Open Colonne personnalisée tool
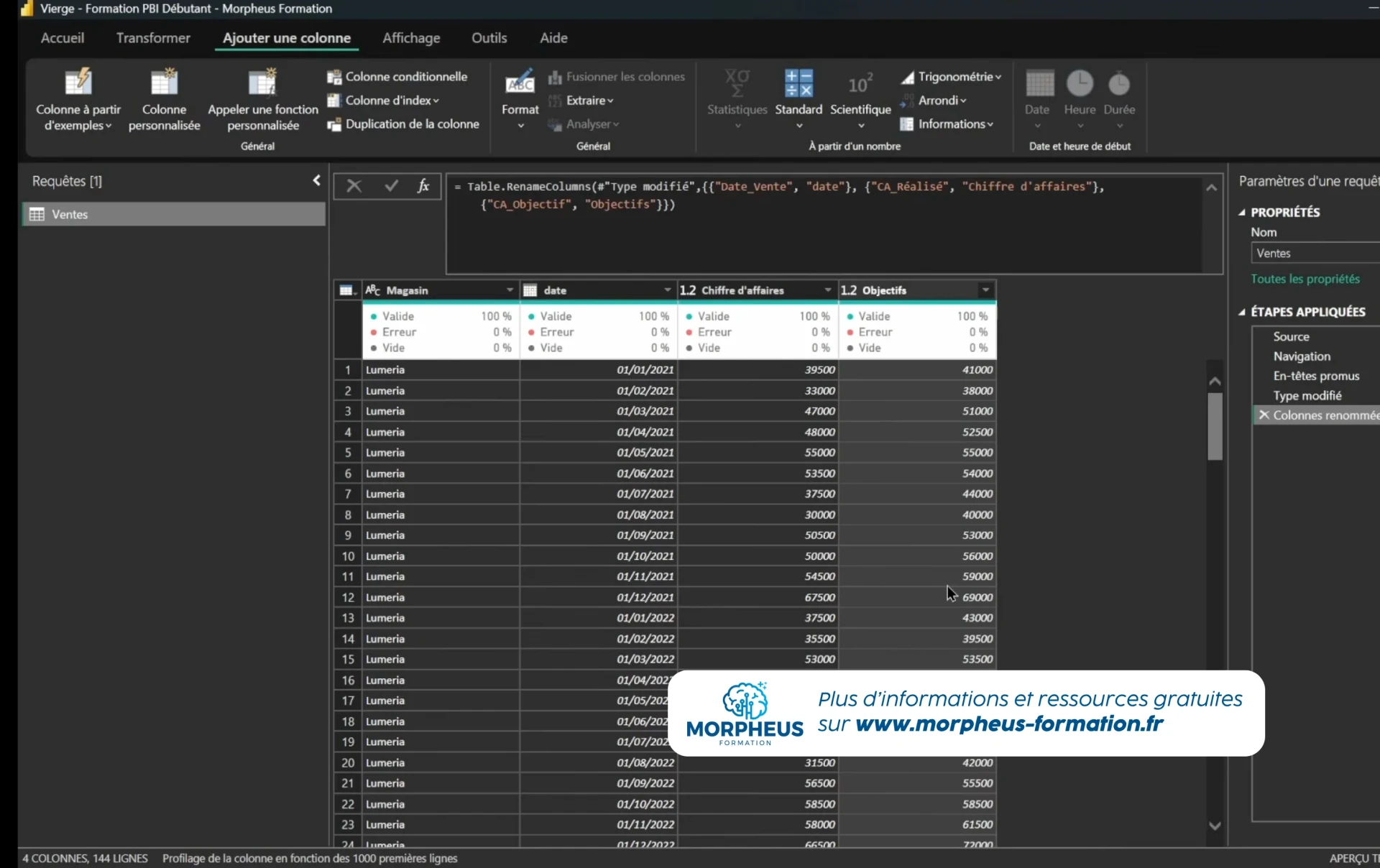The image size is (1380, 868). click(x=164, y=100)
